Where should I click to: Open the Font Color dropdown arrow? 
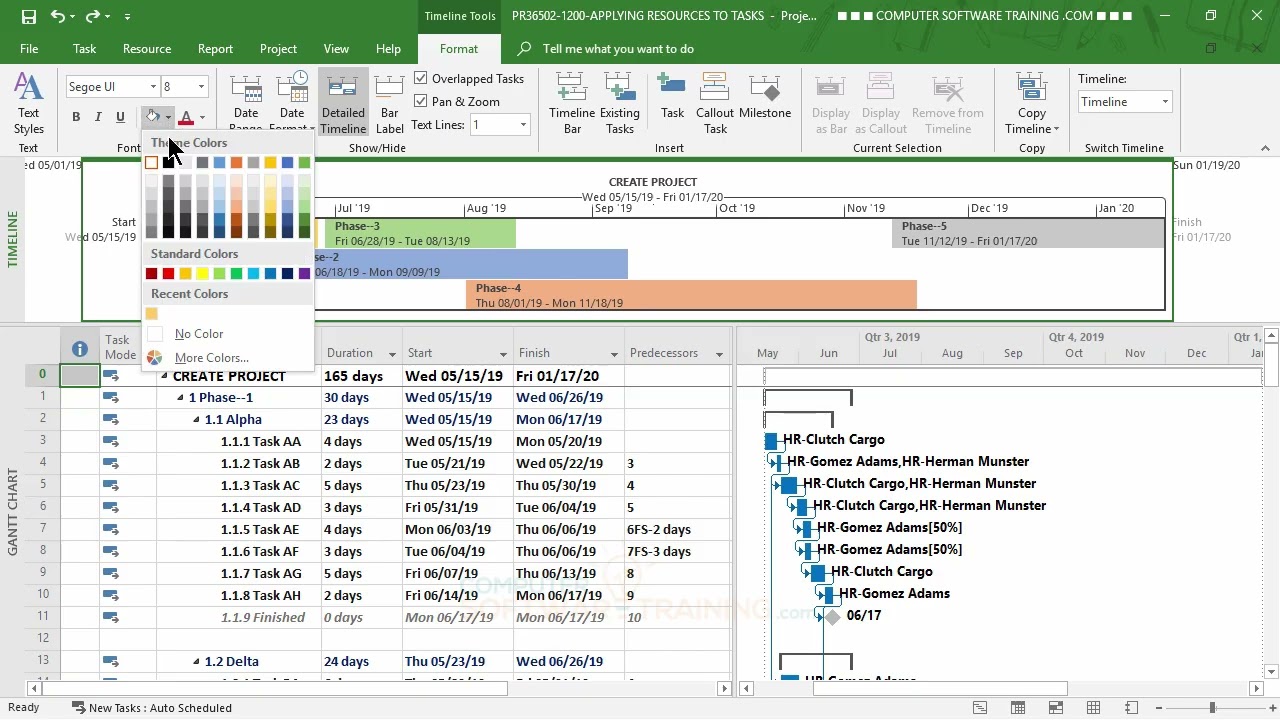pyautogui.click(x=202, y=117)
